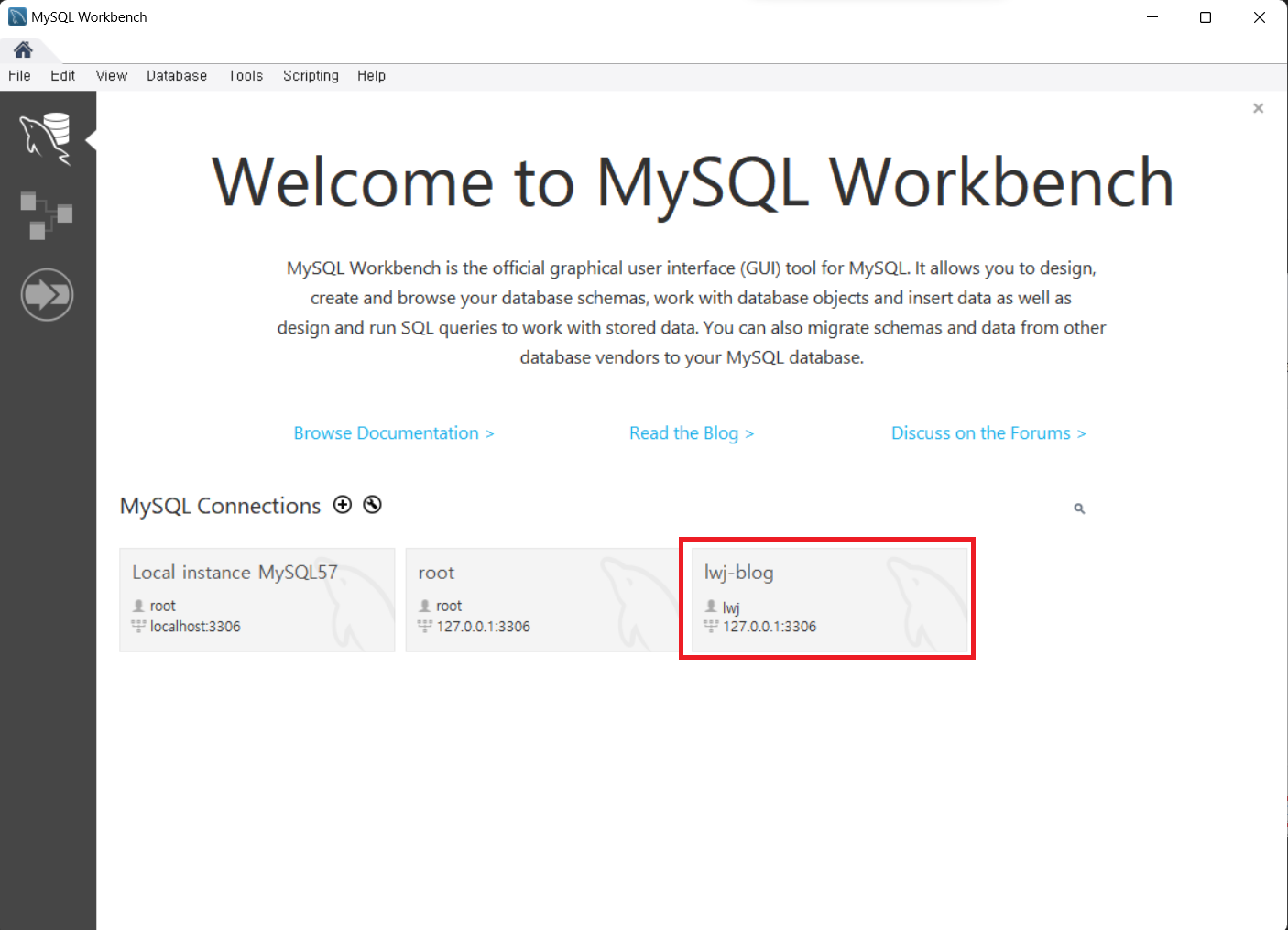1288x930 pixels.
Task: Open the Models sidebar icon
Action: (x=47, y=215)
